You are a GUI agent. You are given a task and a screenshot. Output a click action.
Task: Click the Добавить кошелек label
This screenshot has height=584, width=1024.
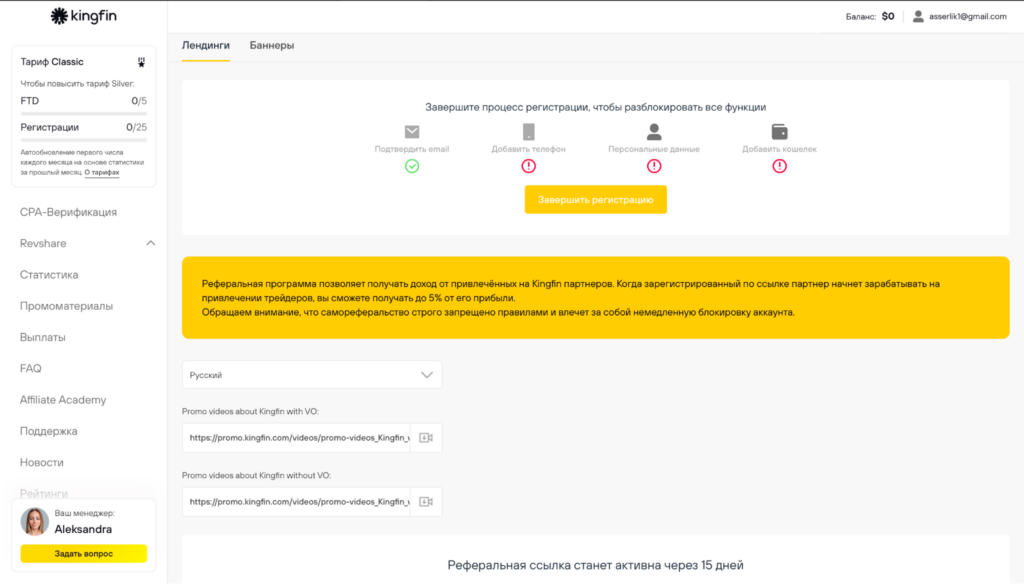[779, 149]
